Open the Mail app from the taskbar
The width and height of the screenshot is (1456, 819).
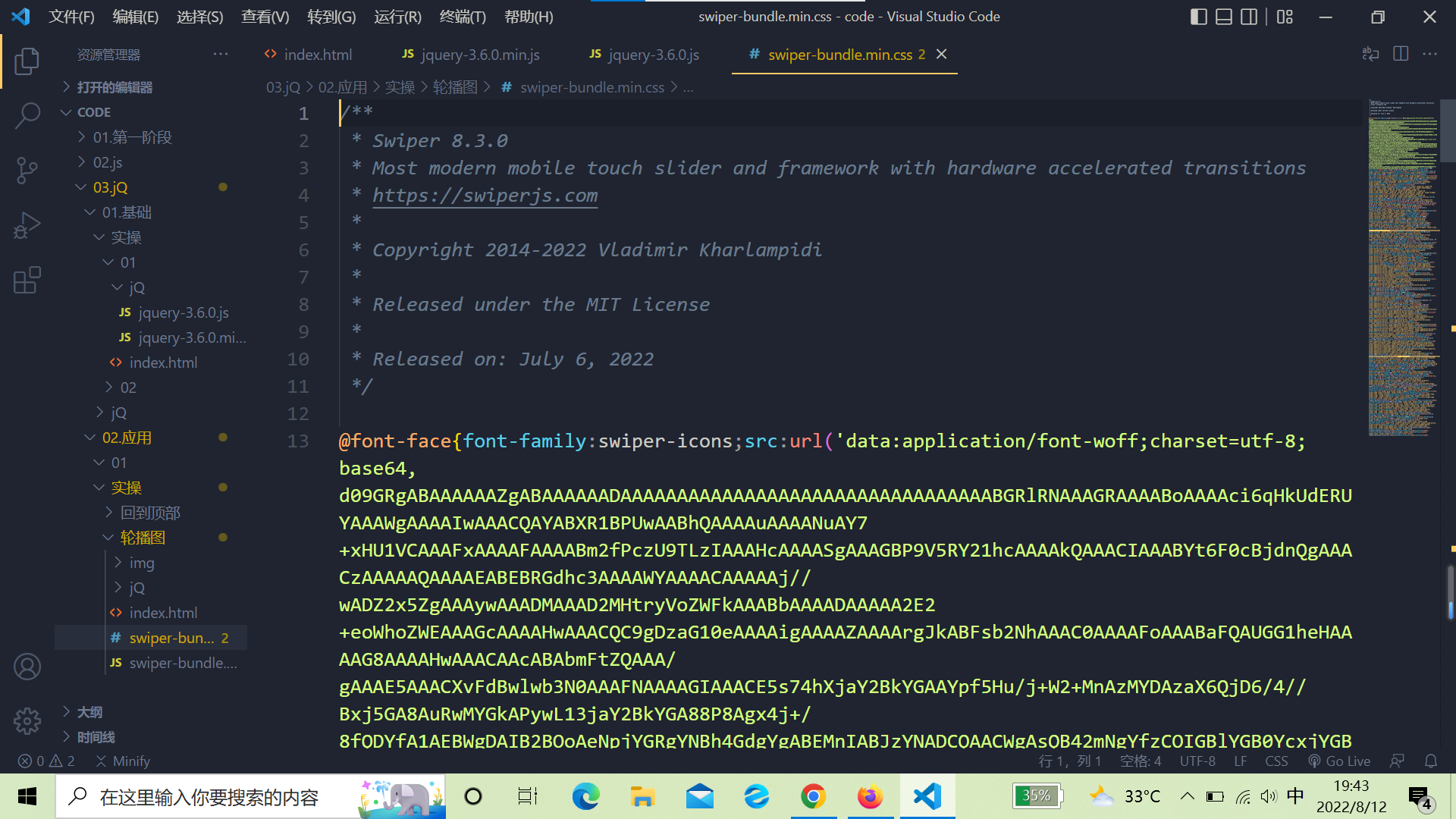click(699, 796)
